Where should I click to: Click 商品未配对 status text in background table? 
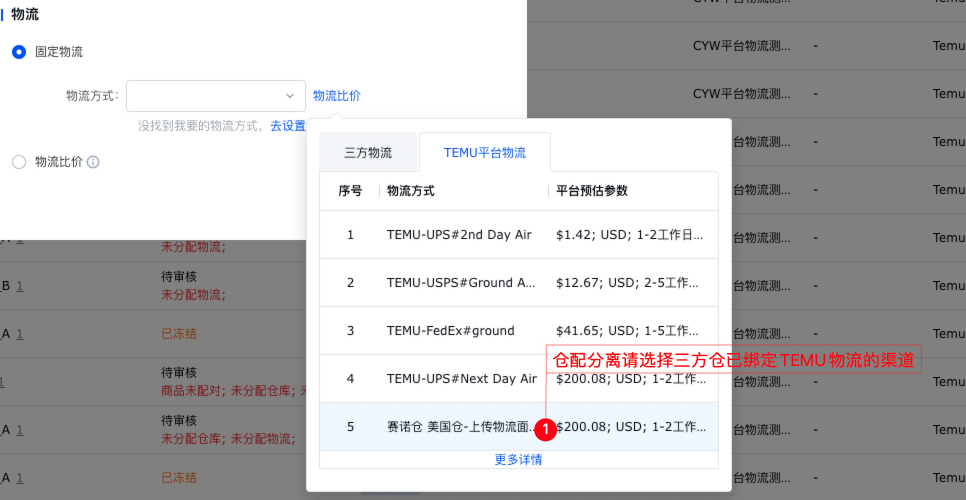190,390
